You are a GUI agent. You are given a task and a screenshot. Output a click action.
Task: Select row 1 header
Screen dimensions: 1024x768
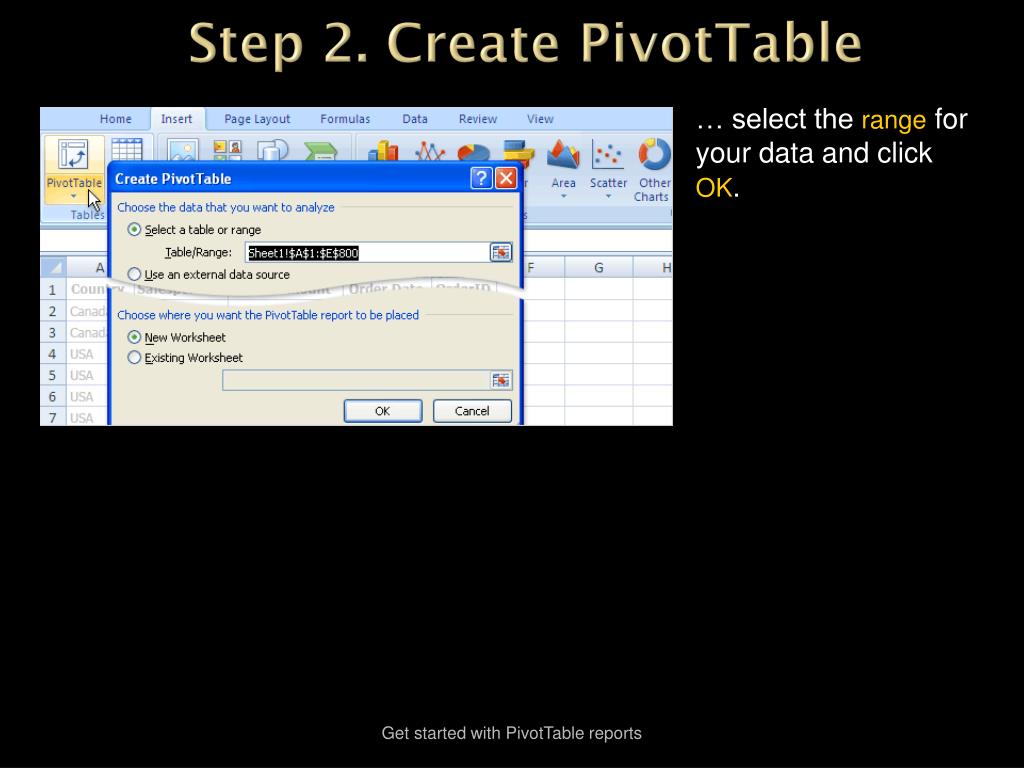click(x=53, y=289)
